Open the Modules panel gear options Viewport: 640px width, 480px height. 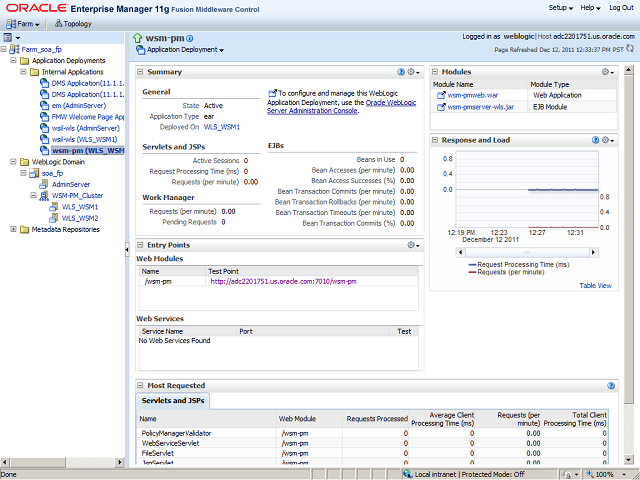608,72
